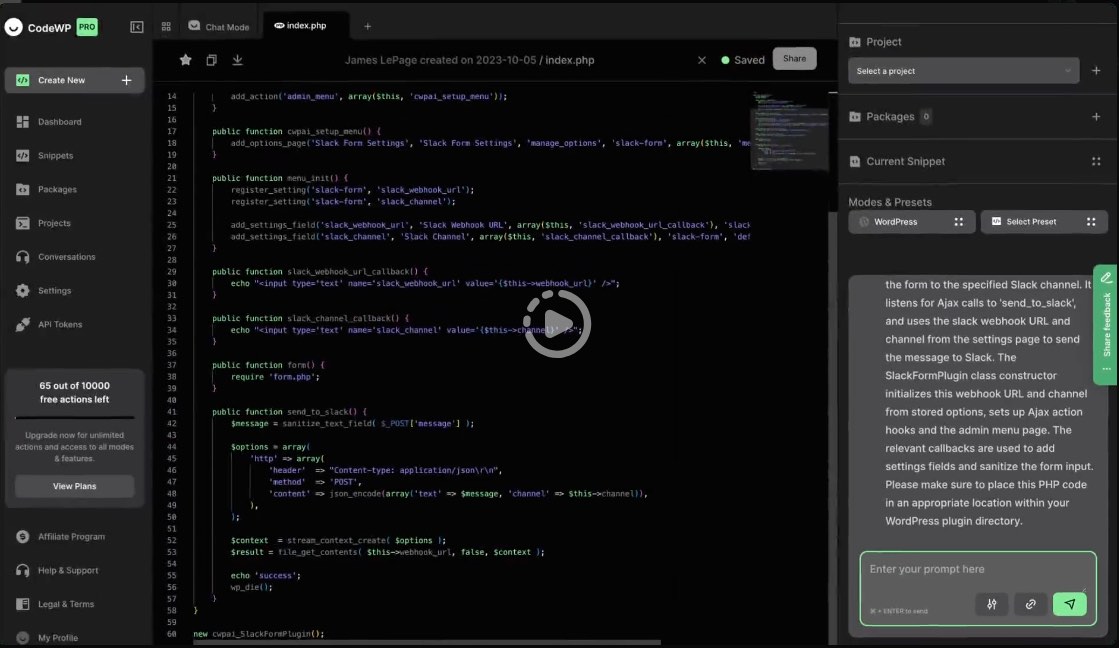
Task: Click the Saved status indicator
Action: point(743,60)
